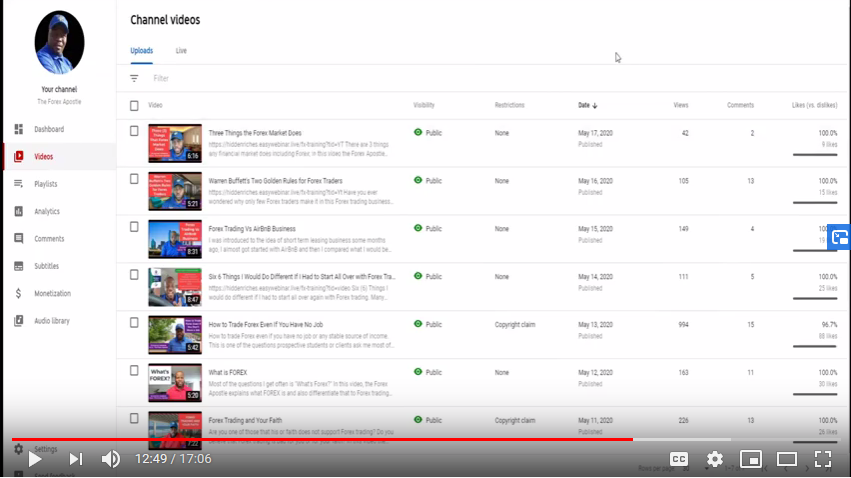Click Copyright claim on Your Faith video row

515,420
